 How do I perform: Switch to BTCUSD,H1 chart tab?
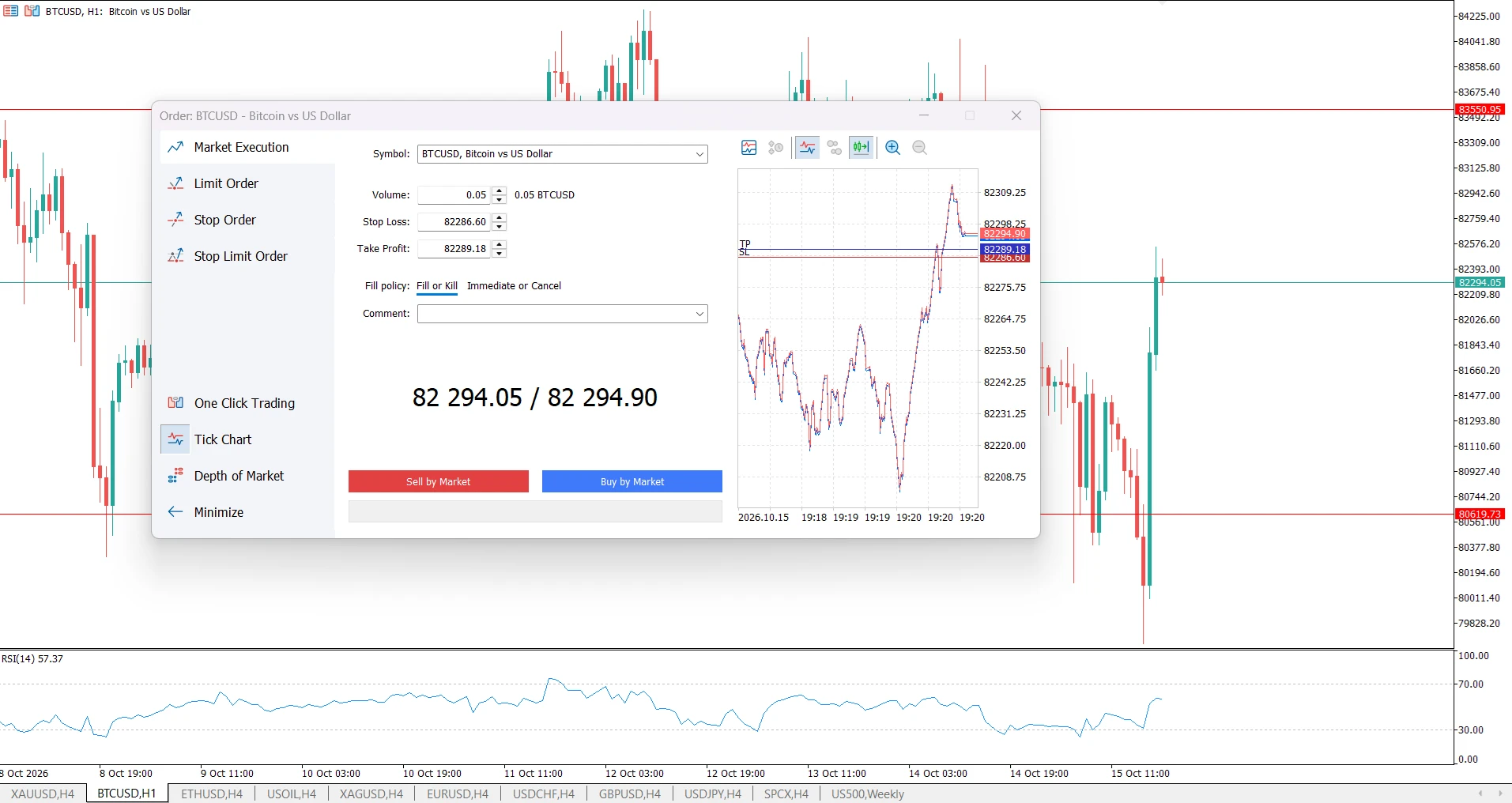126,794
